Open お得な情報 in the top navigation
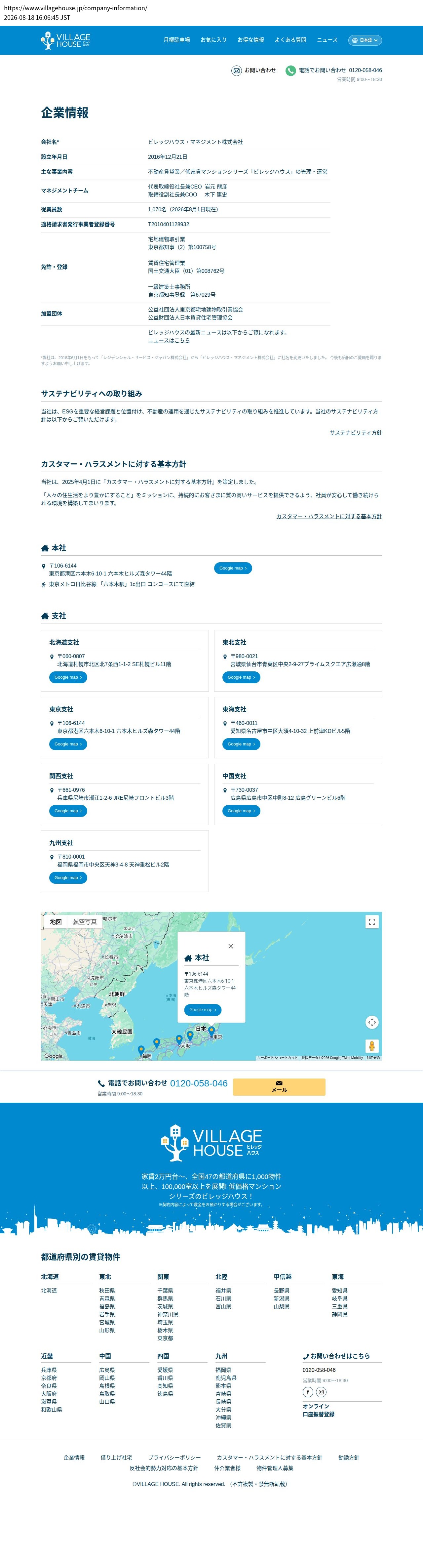 click(x=251, y=40)
